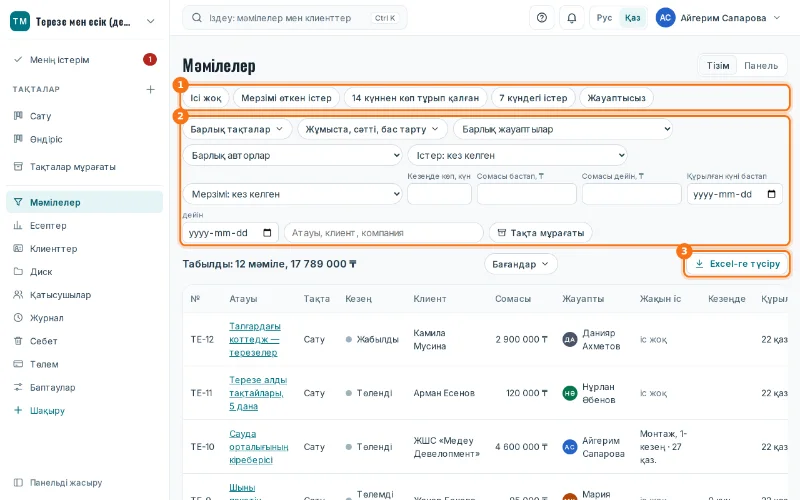
Task: Click the Сату board icon in sidebar
Action: click(18, 116)
